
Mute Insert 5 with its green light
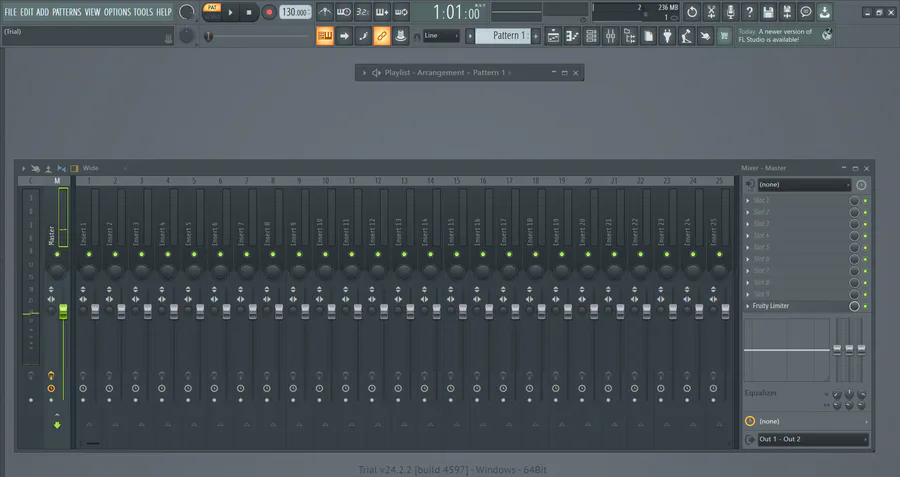click(x=194, y=254)
